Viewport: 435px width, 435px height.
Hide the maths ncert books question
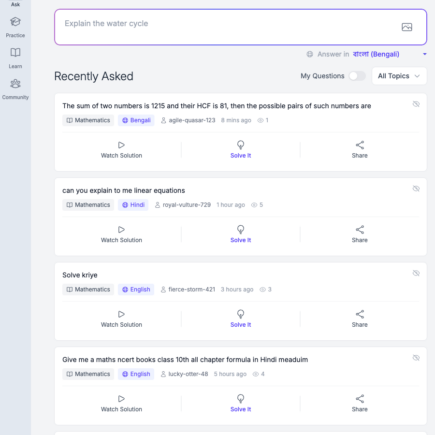coord(416,358)
